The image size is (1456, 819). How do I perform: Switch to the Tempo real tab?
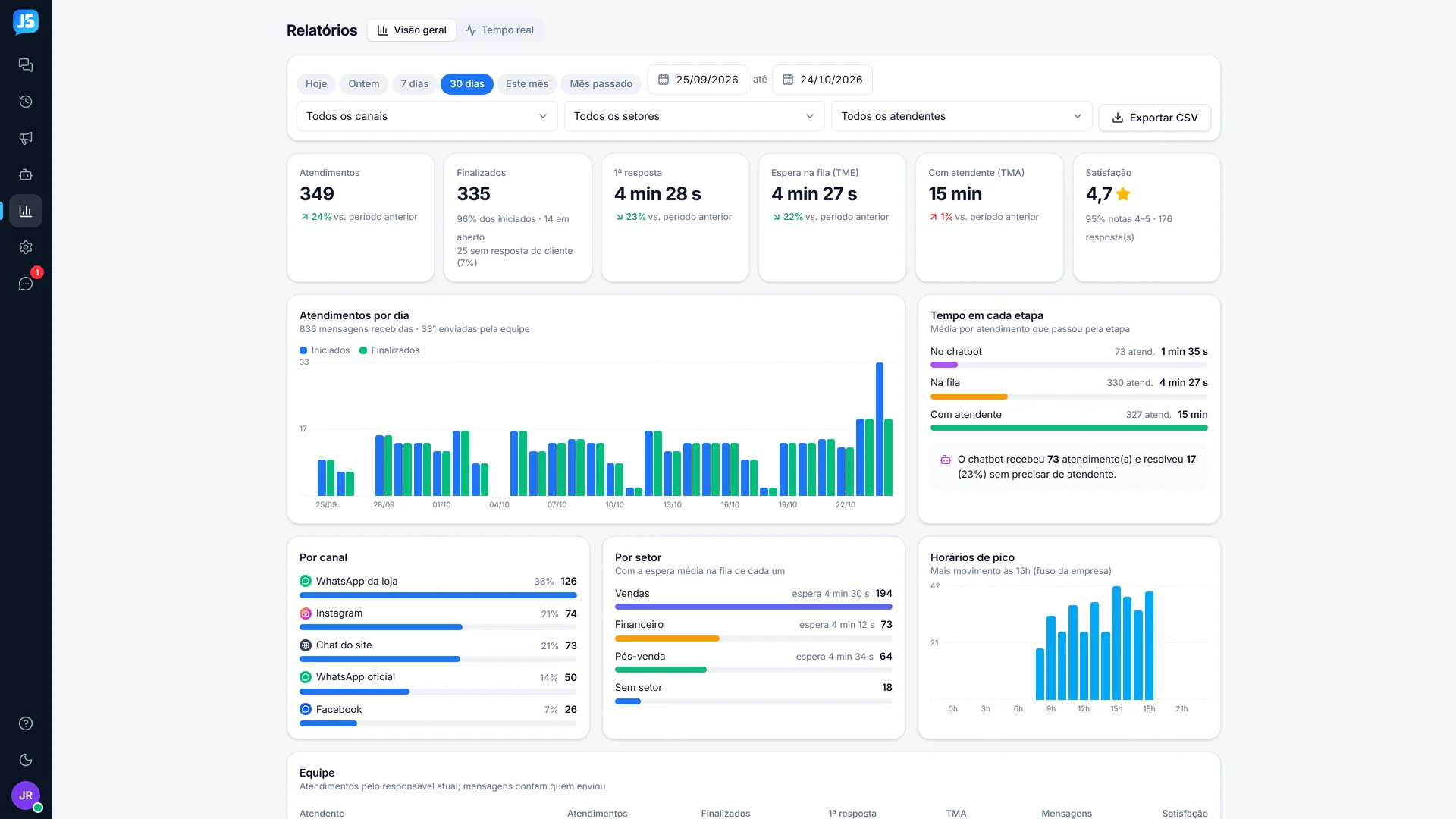tap(500, 30)
